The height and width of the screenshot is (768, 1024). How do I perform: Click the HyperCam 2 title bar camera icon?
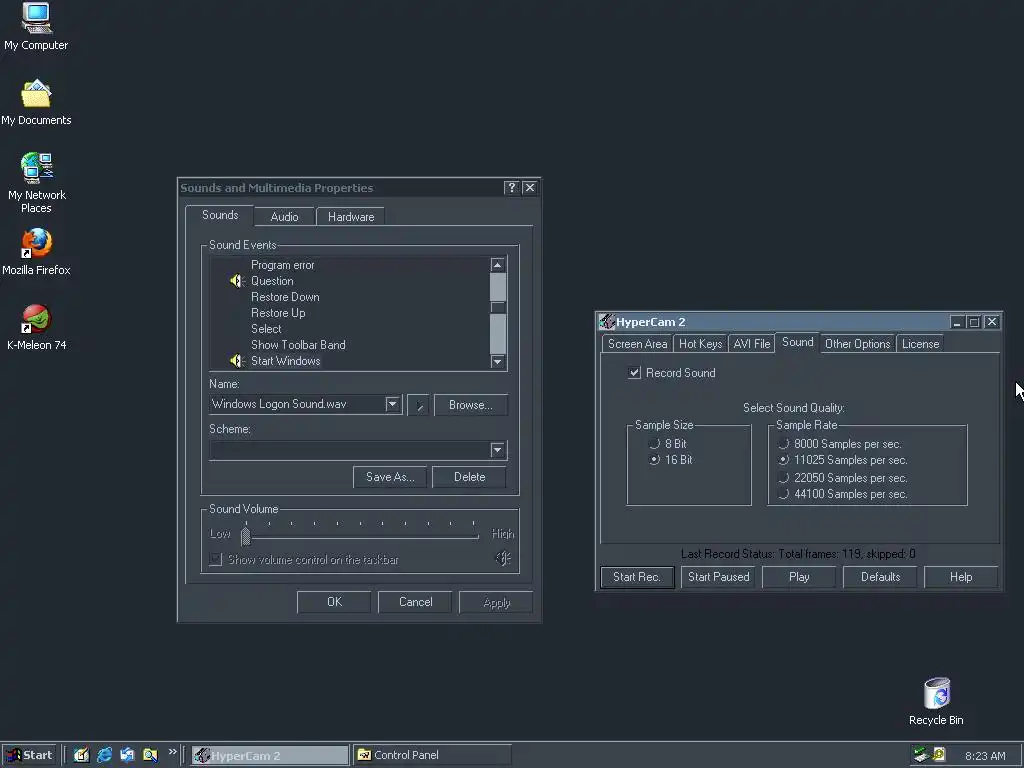pyautogui.click(x=607, y=322)
